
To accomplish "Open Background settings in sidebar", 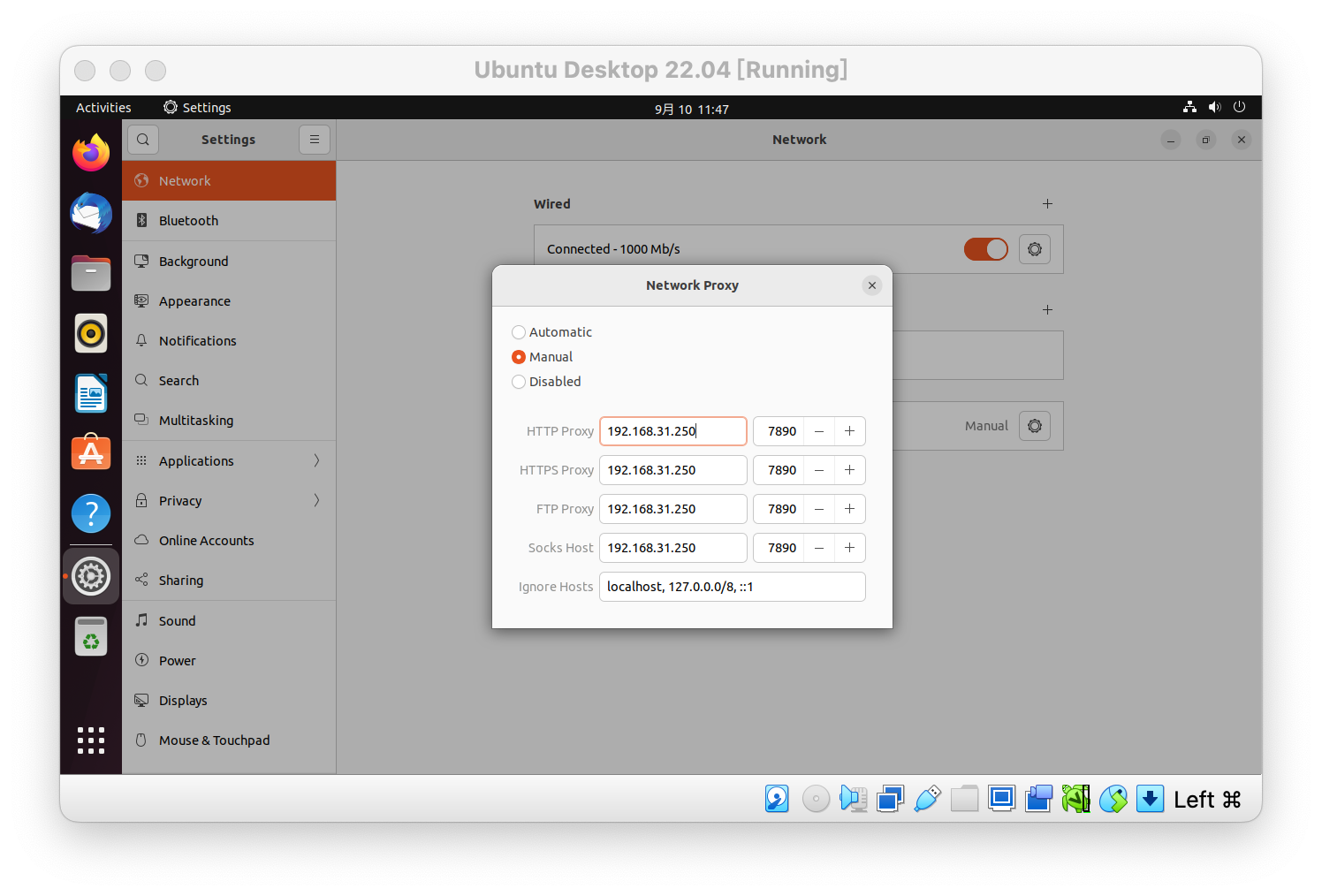I will pos(229,262).
